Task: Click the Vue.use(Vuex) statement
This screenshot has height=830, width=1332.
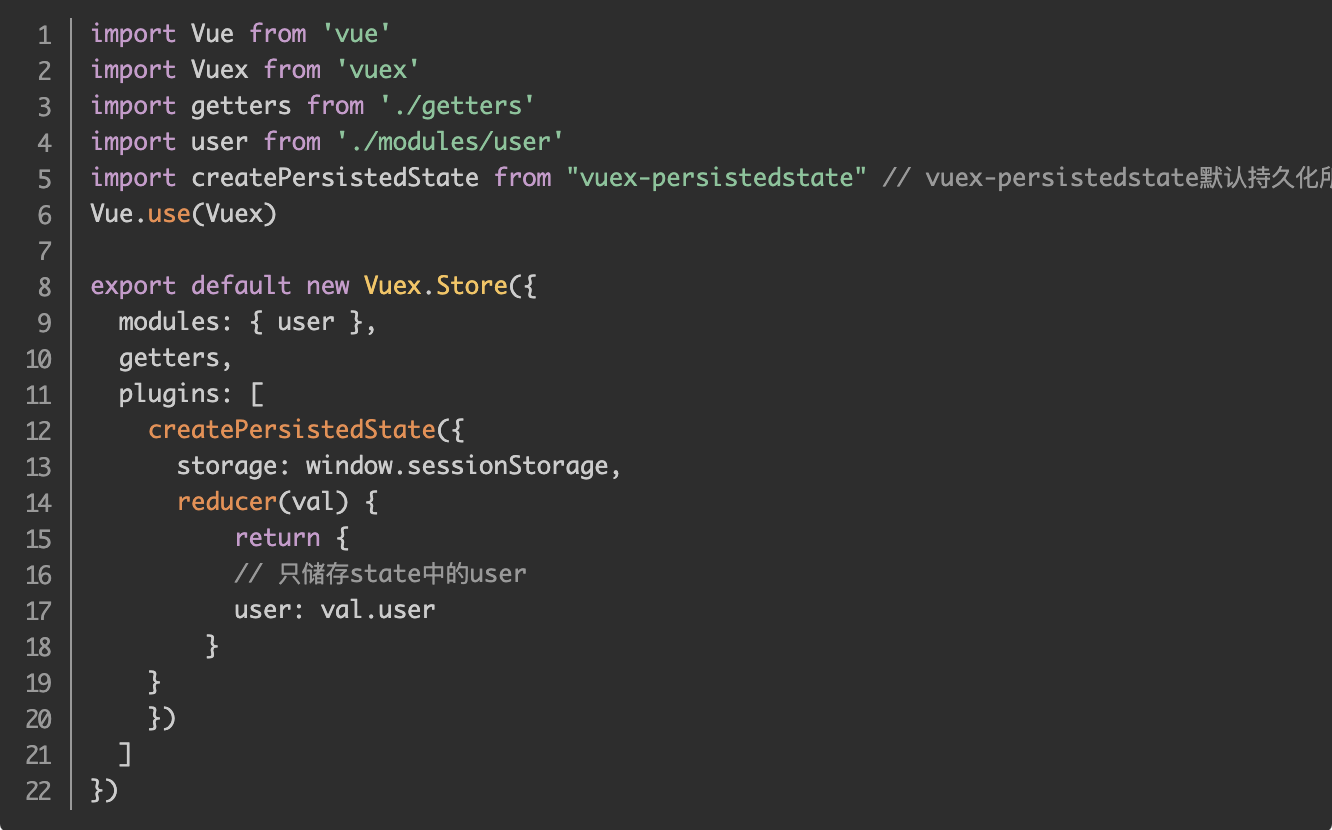Action: [x=183, y=214]
